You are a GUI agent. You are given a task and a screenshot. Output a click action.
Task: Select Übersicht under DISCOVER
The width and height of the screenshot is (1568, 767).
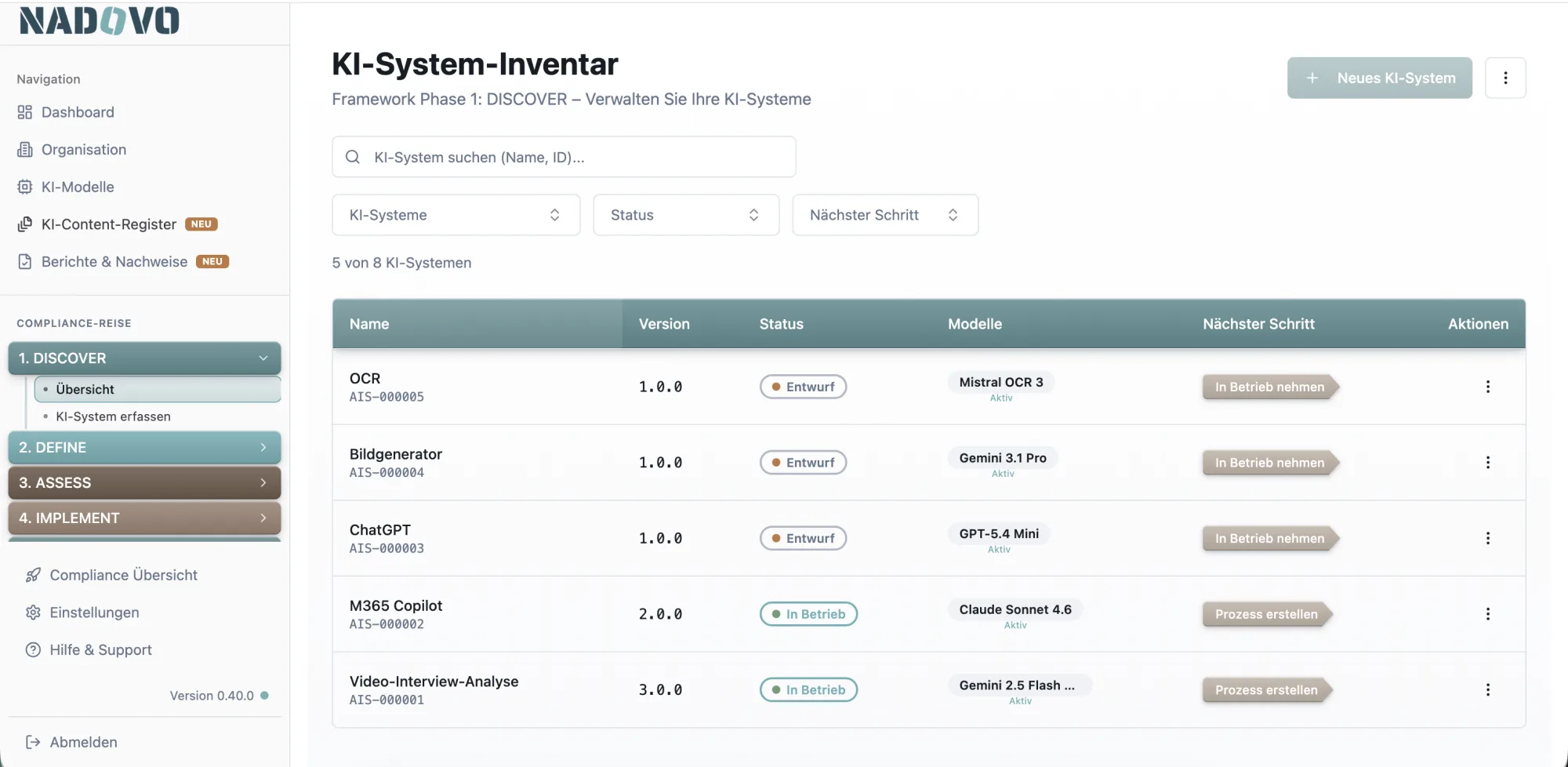158,389
